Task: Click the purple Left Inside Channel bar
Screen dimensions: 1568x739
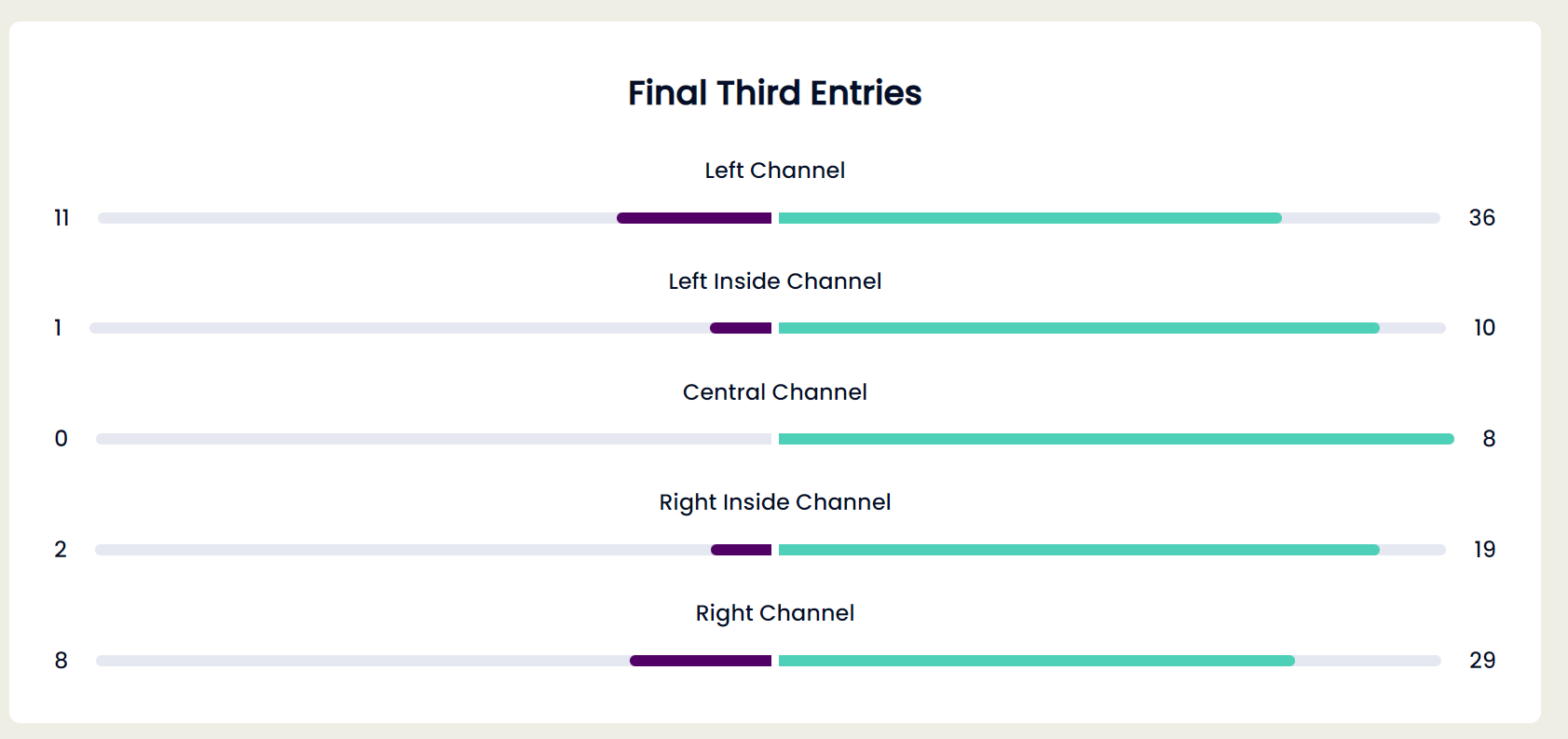Action: [741, 328]
